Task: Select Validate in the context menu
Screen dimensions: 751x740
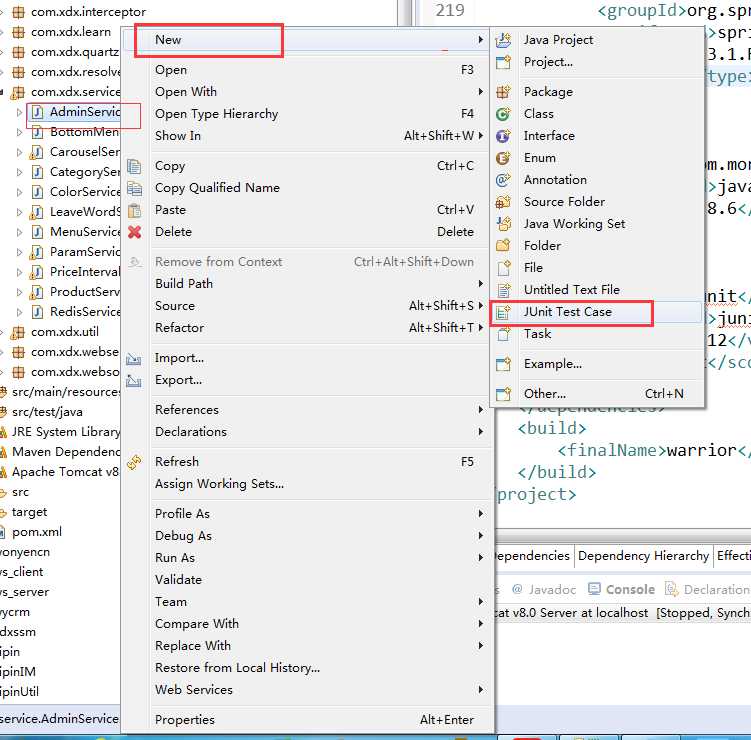Action: (x=306, y=580)
